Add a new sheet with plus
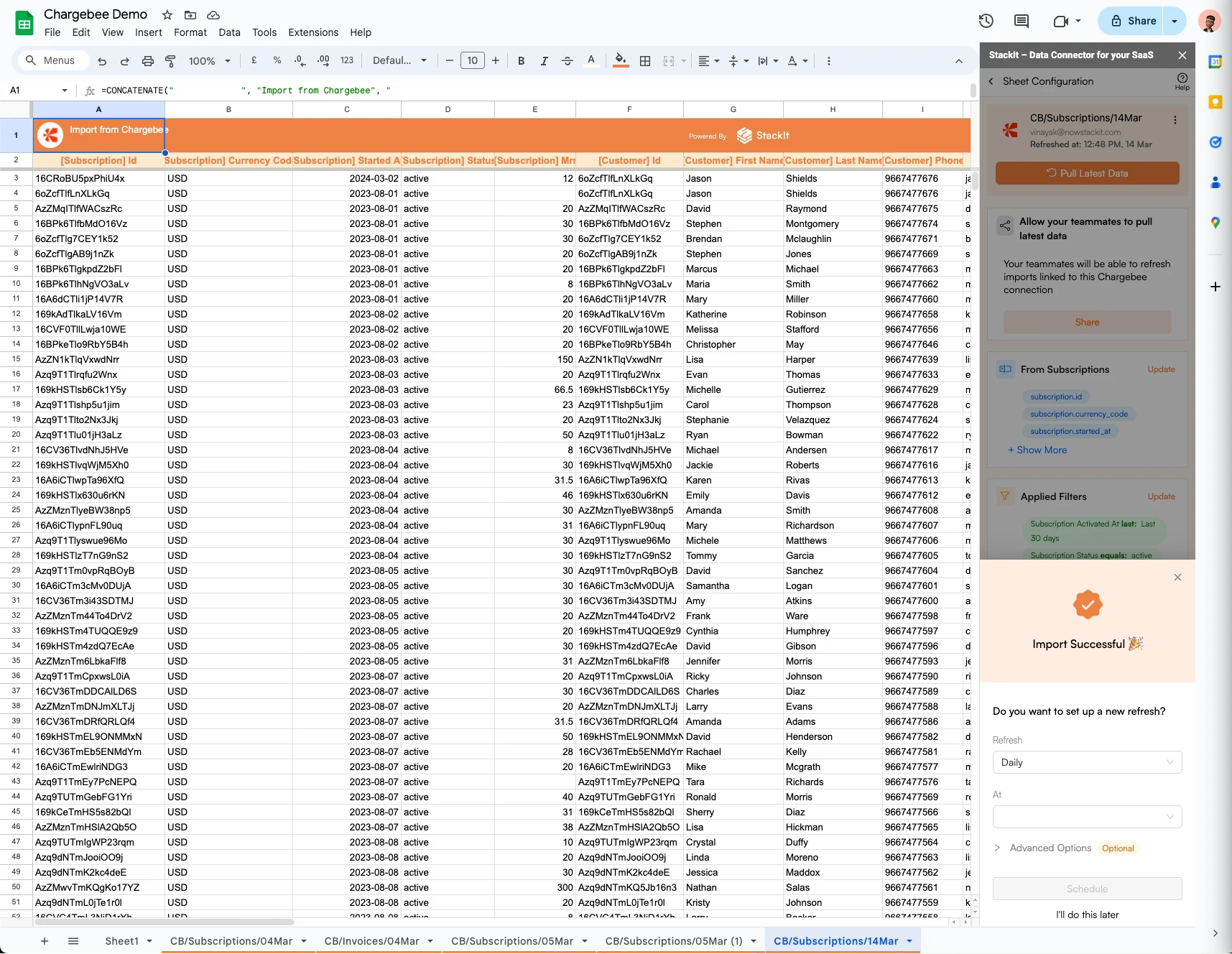The width and height of the screenshot is (1232, 954). tap(45, 941)
